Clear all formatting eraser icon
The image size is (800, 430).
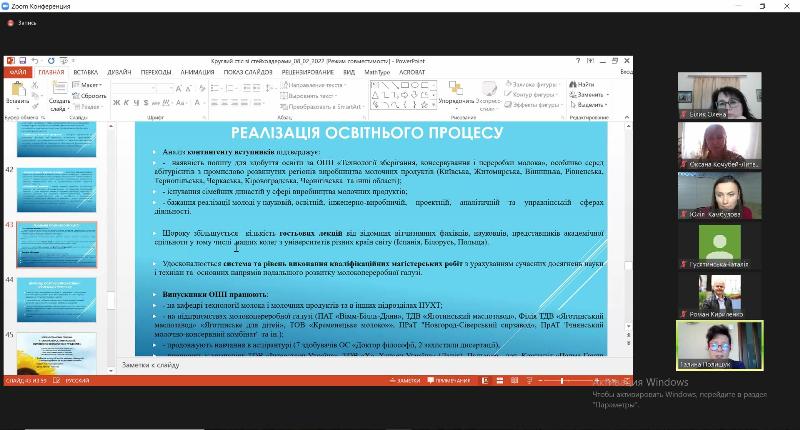pos(202,89)
